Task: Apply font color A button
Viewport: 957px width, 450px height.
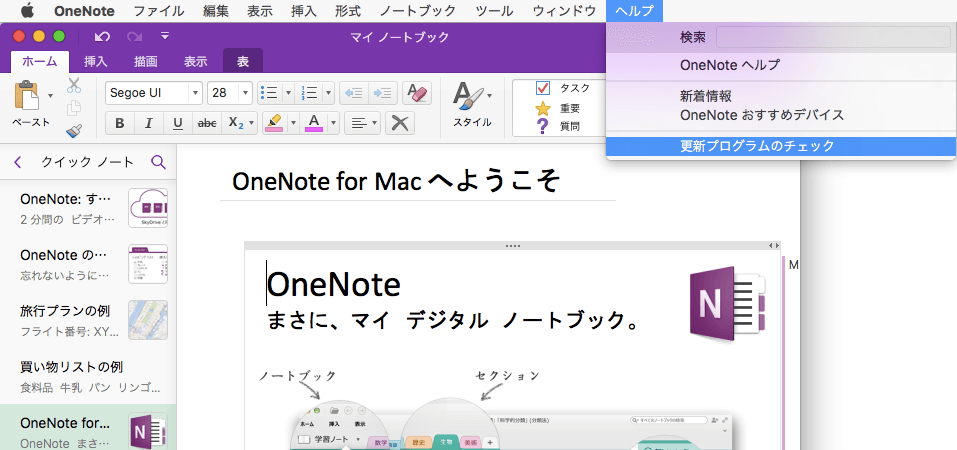Action: click(x=314, y=123)
